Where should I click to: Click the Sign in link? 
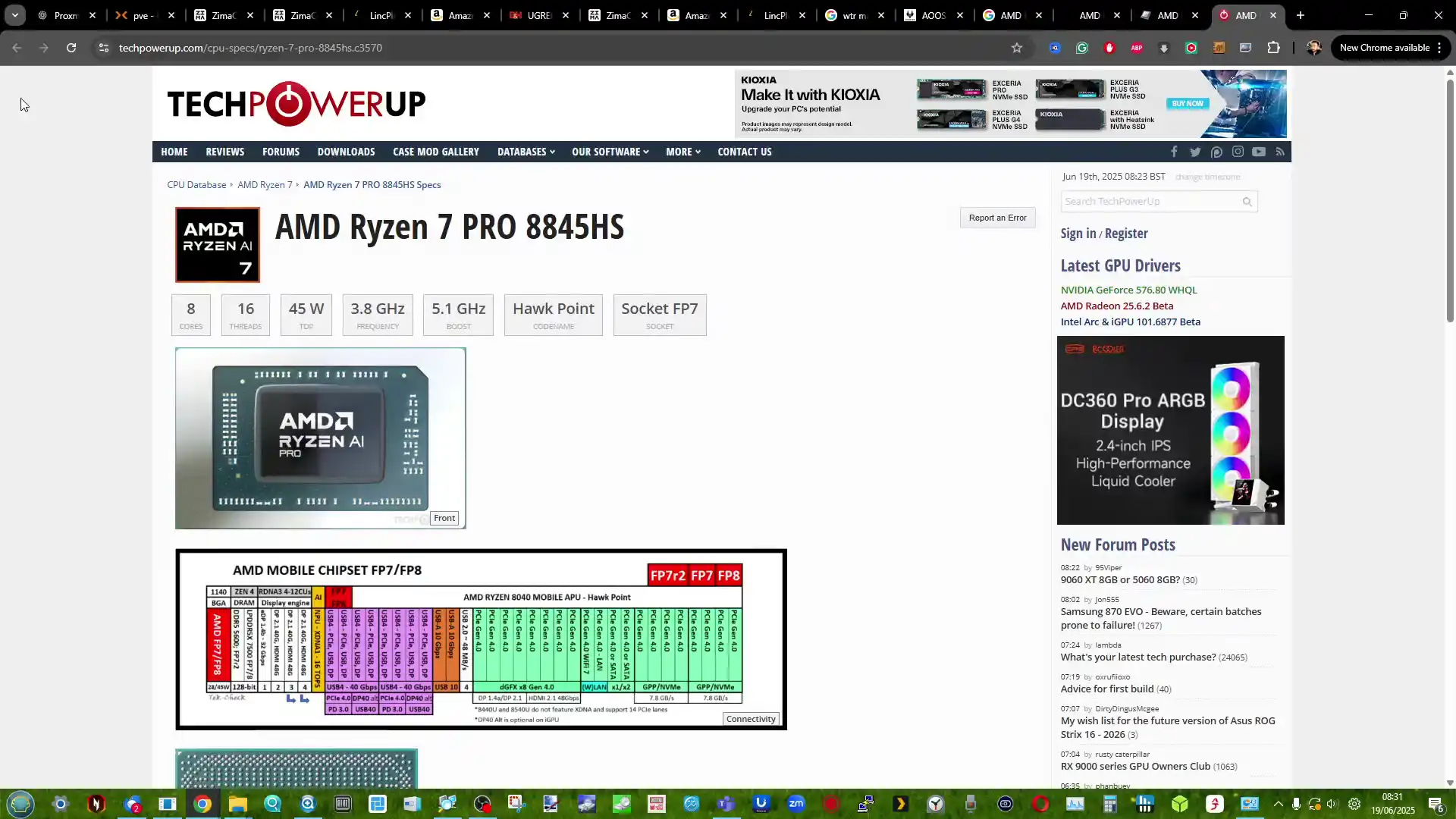[1078, 234]
